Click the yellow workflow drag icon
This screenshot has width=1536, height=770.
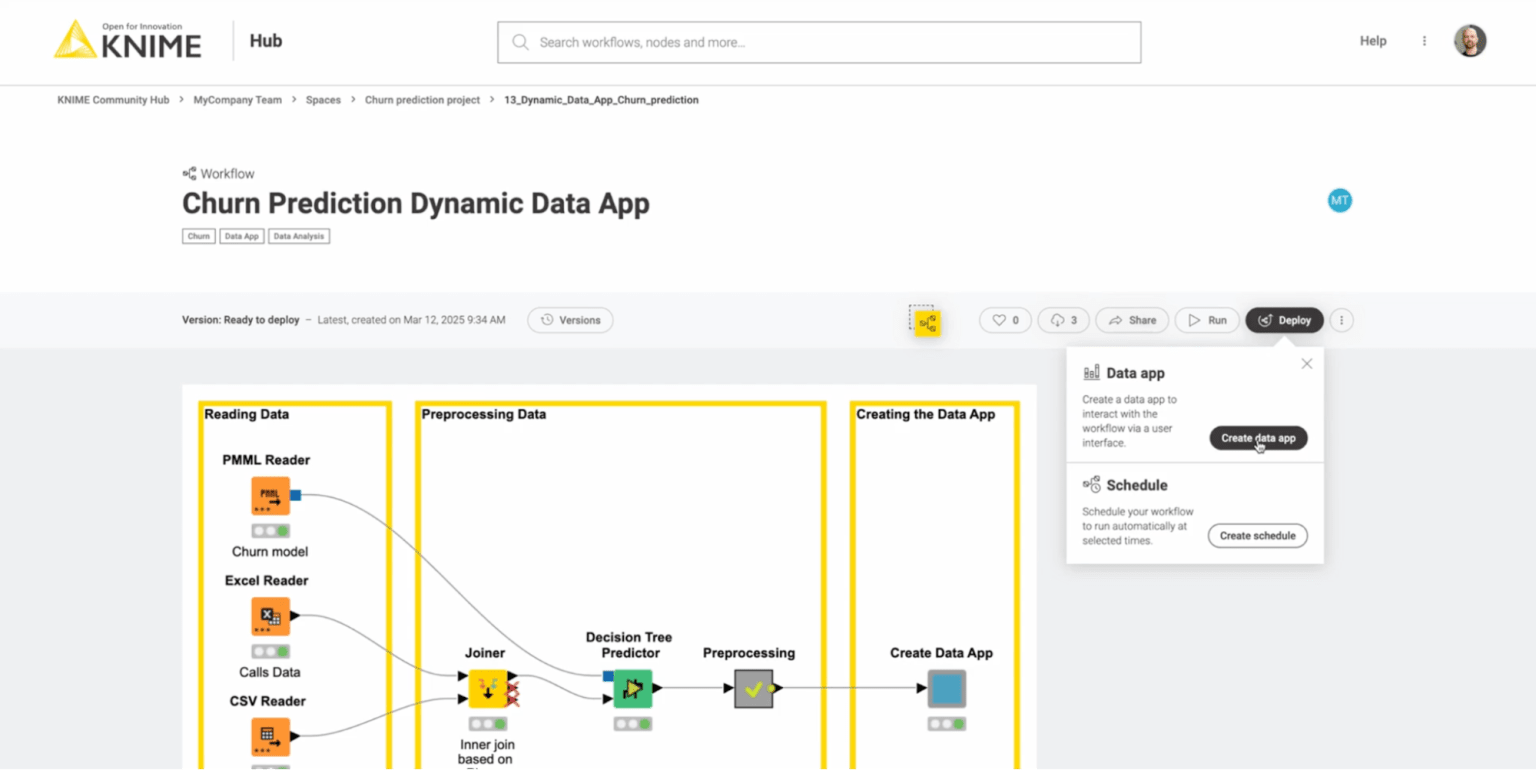tap(927, 322)
